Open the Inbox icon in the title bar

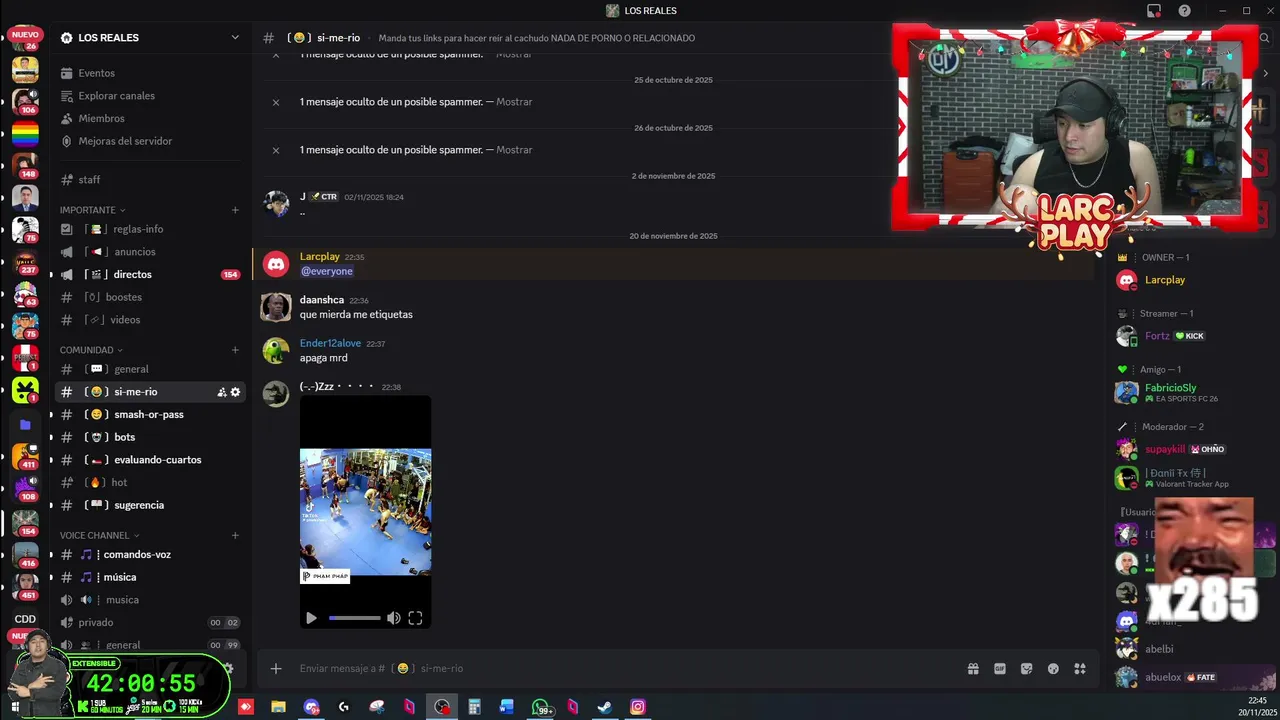click(x=1154, y=11)
